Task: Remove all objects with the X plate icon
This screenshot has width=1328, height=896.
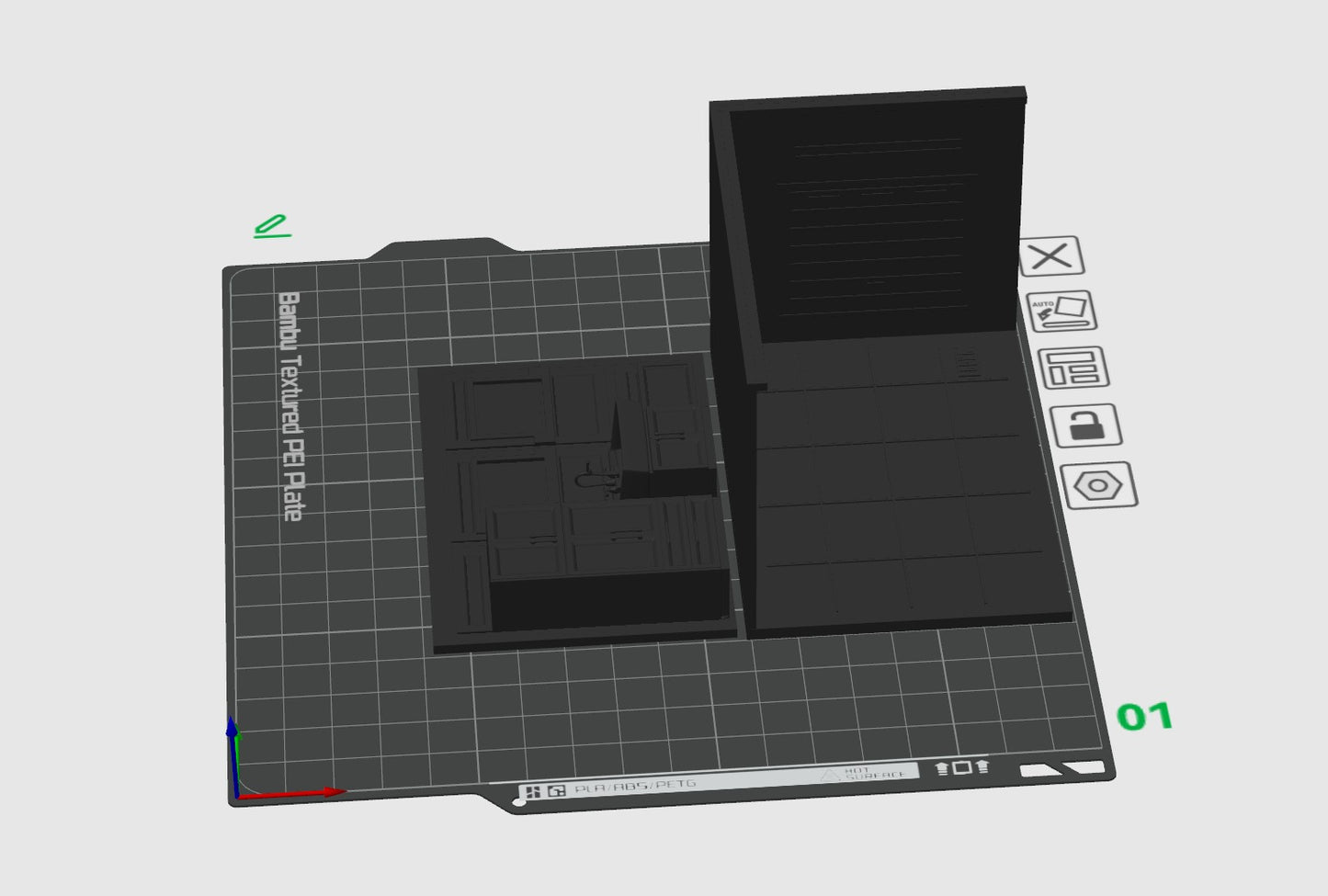Action: pyautogui.click(x=1051, y=256)
